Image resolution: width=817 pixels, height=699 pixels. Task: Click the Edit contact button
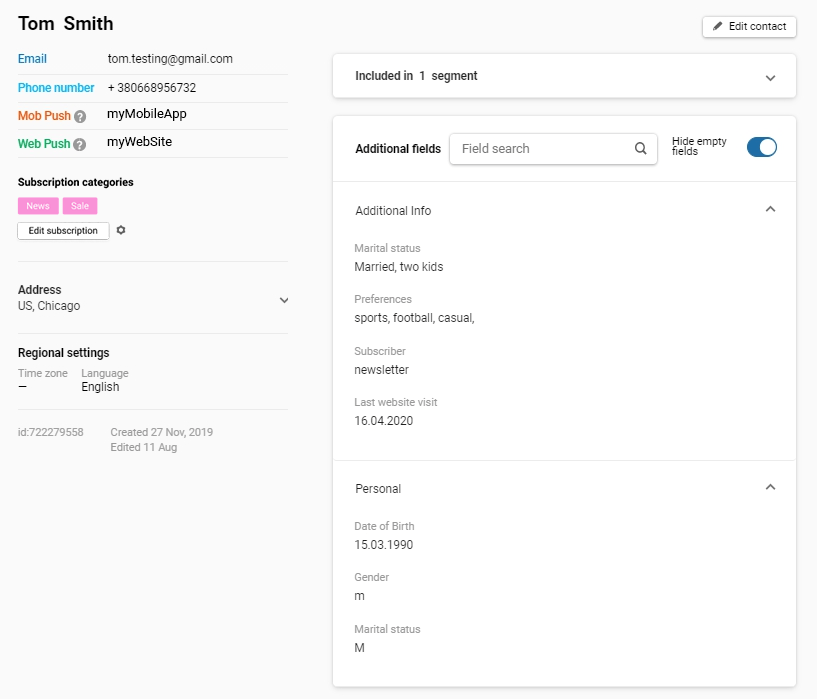point(749,26)
